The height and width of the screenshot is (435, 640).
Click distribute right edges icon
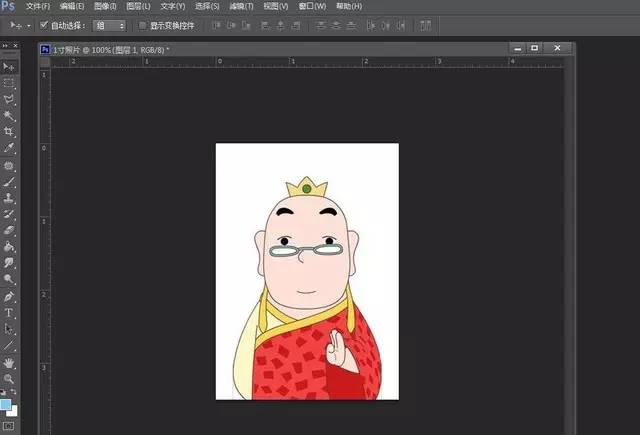point(401,26)
